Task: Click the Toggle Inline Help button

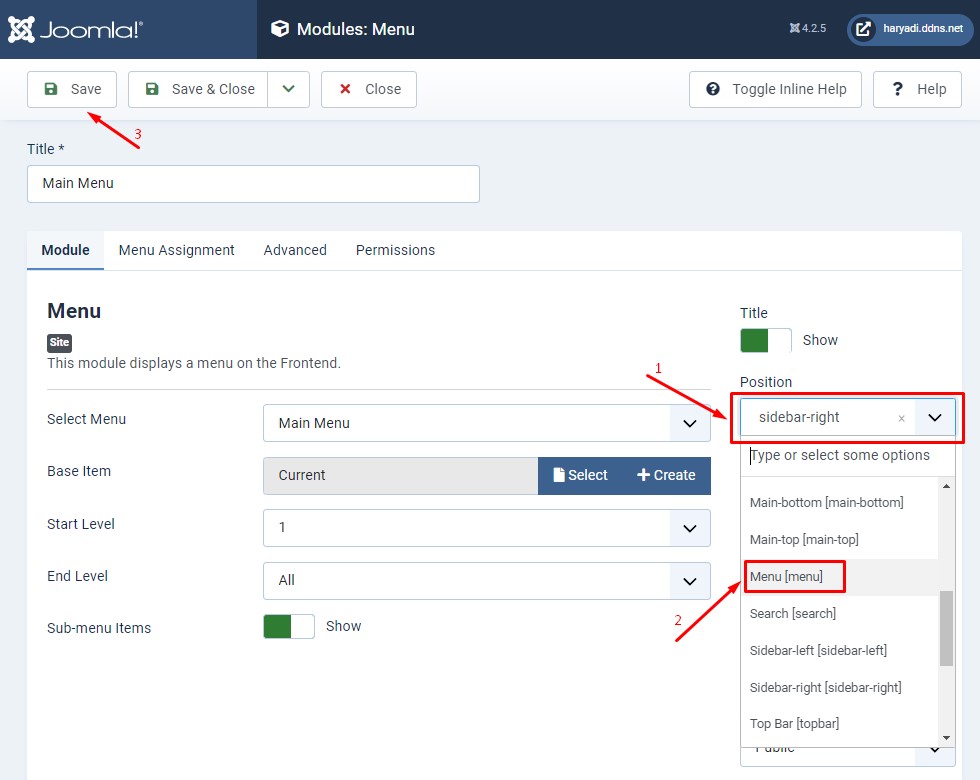Action: [x=776, y=89]
